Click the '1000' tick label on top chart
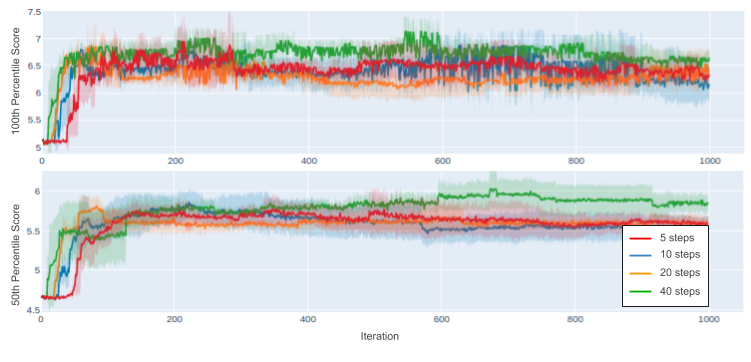Screen dimensions: 751x362 coord(709,161)
